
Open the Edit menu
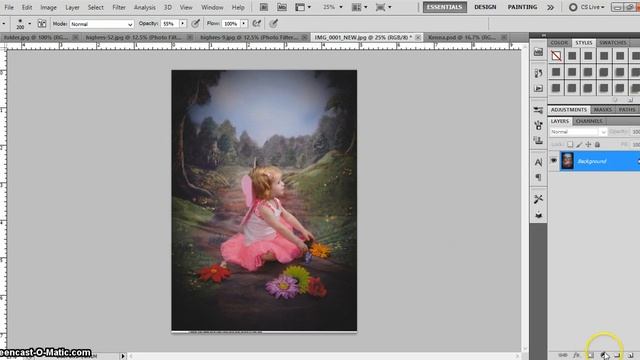click(27, 7)
